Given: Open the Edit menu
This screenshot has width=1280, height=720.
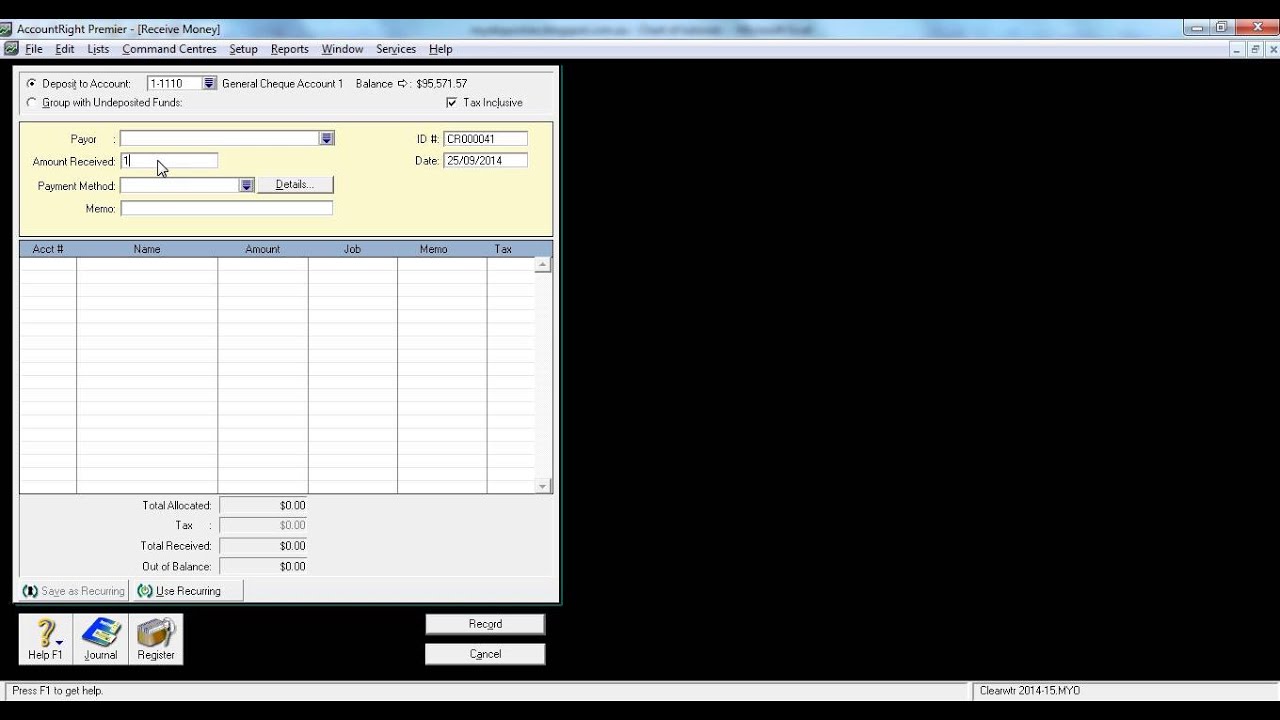Looking at the screenshot, I should click(x=65, y=49).
